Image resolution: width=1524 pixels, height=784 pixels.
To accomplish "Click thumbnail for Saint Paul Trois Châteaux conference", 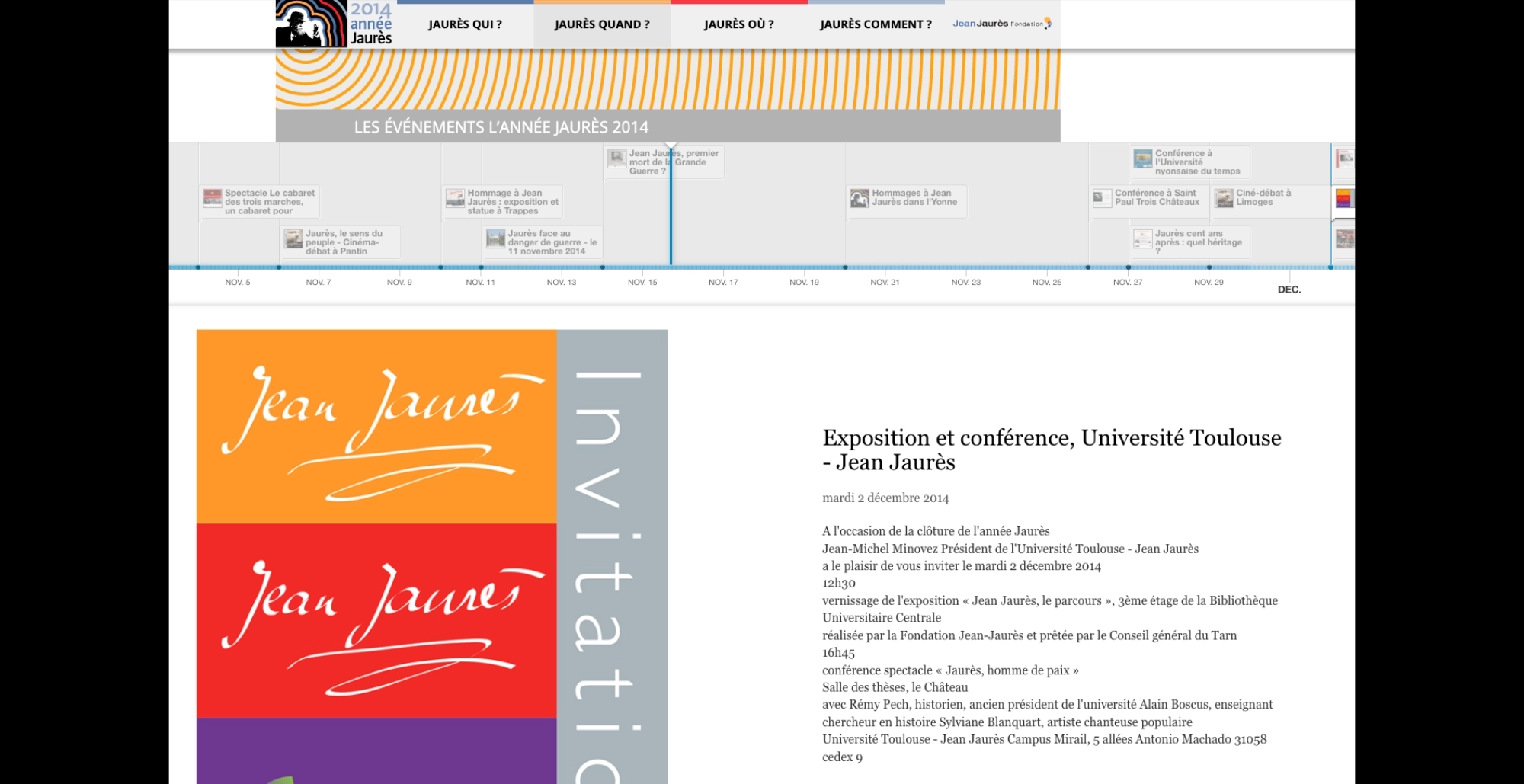I will [1103, 198].
